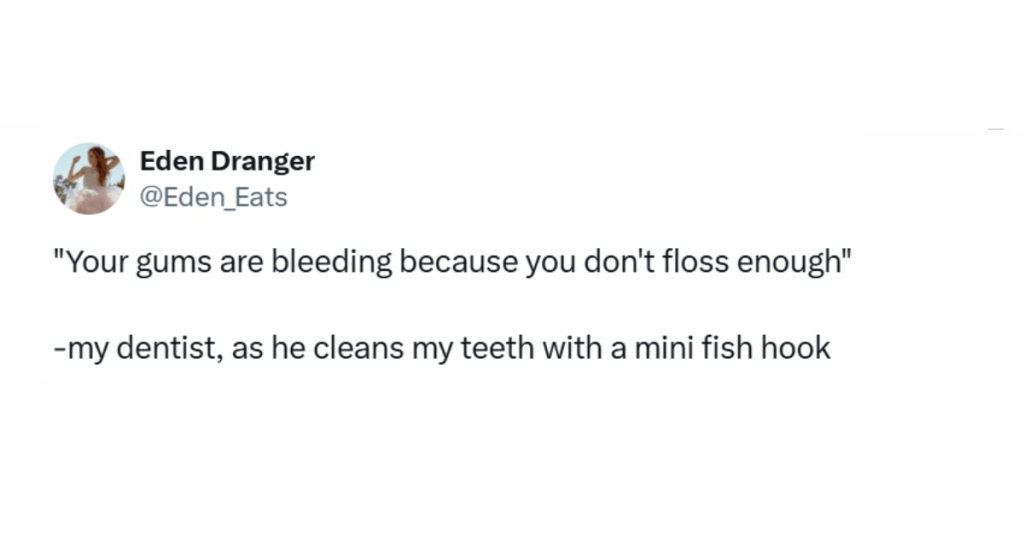The image size is (1024, 537).
Task: Click the word "cleans" in the tweet
Action: coord(349,348)
